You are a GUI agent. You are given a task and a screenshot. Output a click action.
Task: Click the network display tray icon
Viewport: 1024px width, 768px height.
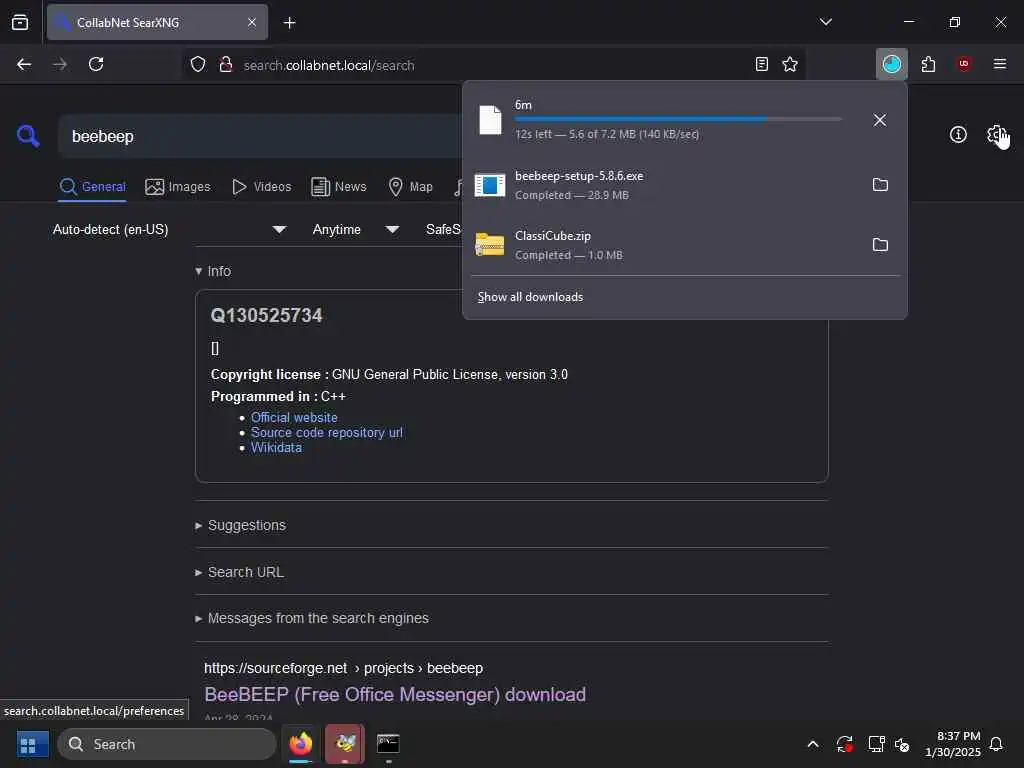876,744
